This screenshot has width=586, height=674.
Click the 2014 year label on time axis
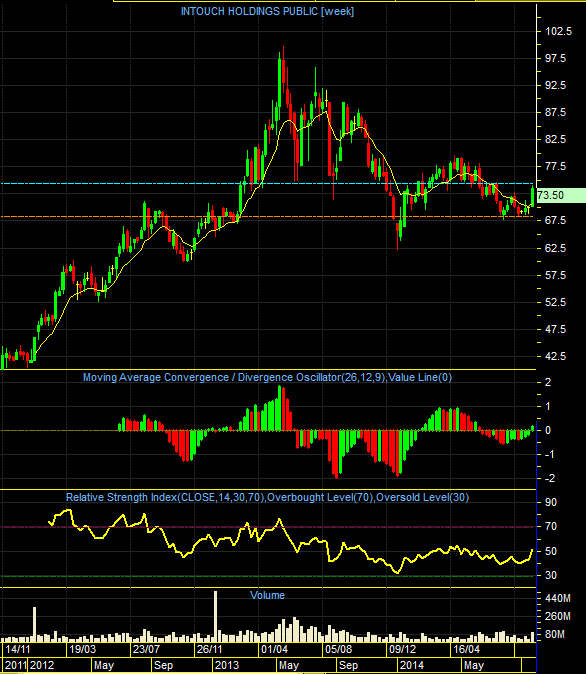click(411, 665)
